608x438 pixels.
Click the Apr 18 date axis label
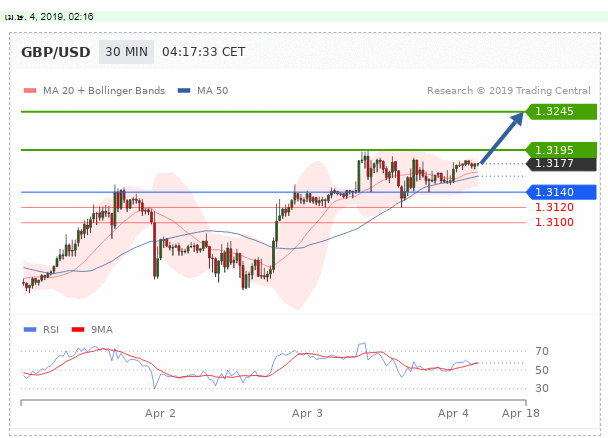pos(520,413)
